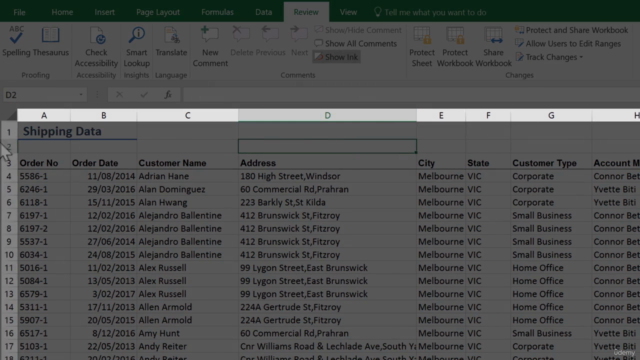This screenshot has height=360, width=640.
Task: Click into the formula bar
Action: click(x=411, y=95)
